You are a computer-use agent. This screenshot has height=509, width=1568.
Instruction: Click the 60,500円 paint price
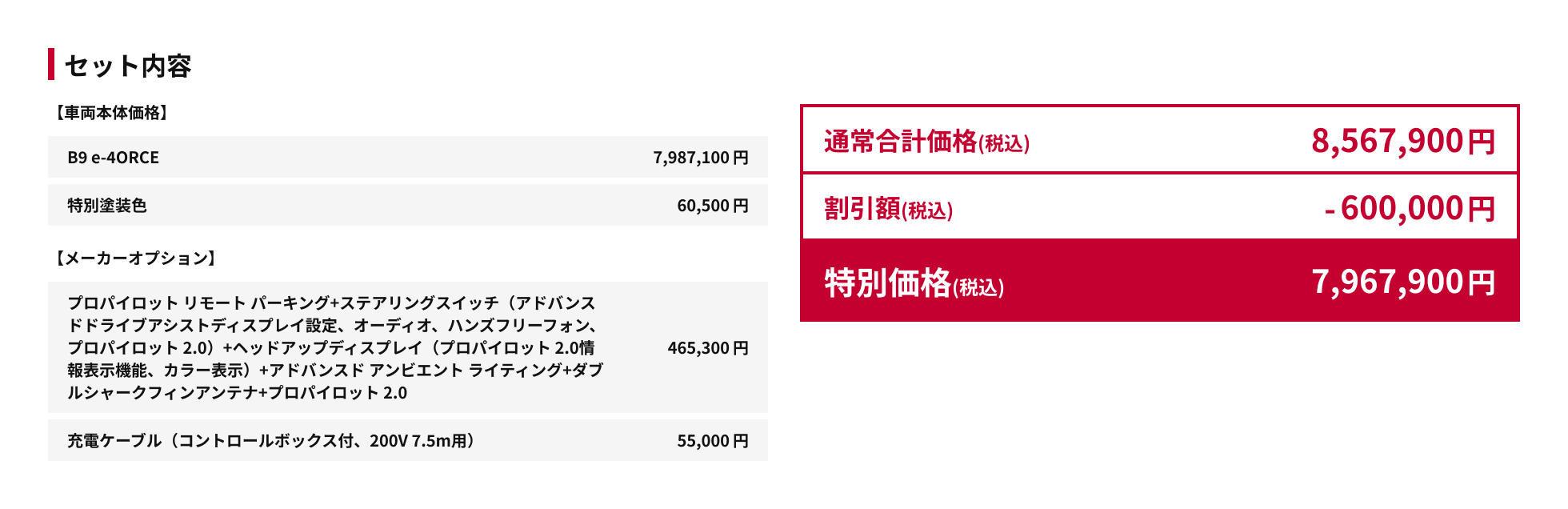coord(712,206)
